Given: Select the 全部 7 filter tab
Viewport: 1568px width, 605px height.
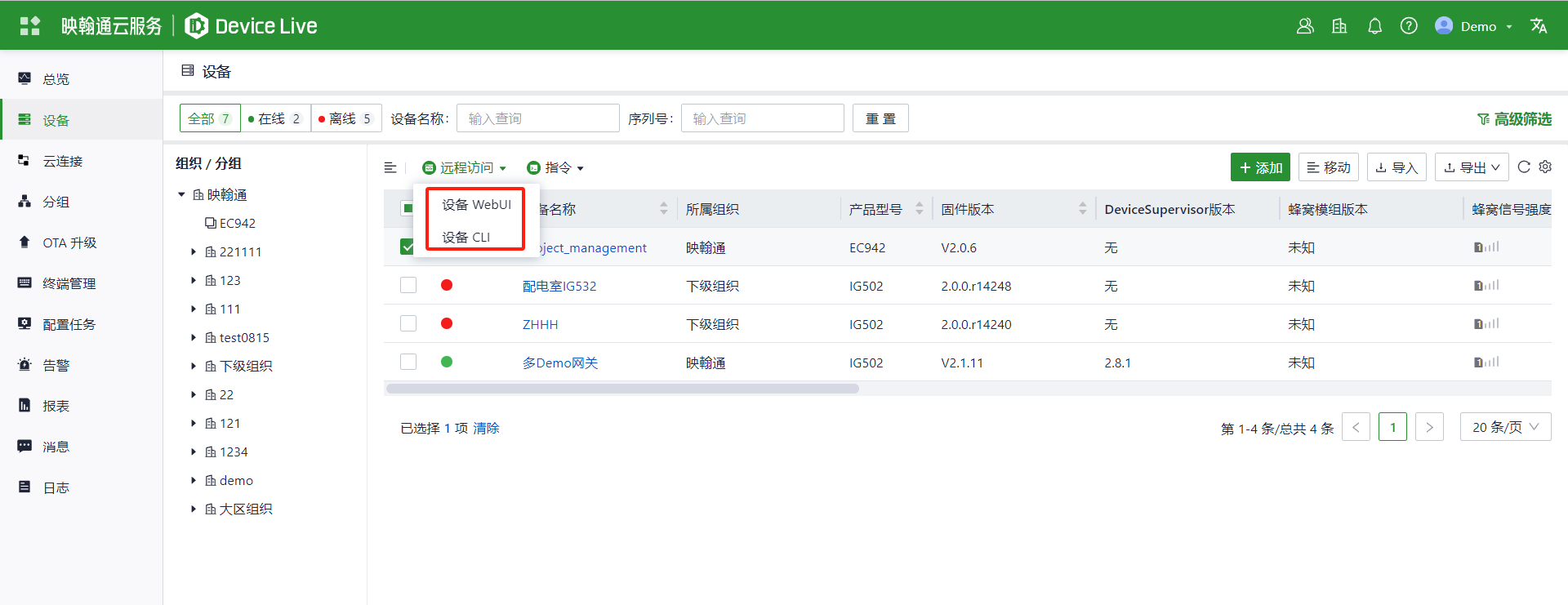Looking at the screenshot, I should 210,118.
